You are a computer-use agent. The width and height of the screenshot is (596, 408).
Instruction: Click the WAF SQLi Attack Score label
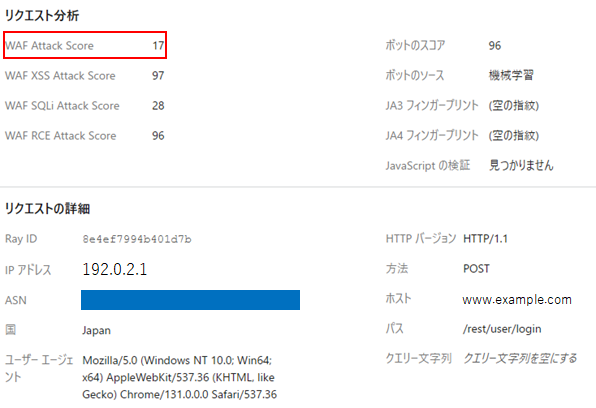[x=62, y=106]
